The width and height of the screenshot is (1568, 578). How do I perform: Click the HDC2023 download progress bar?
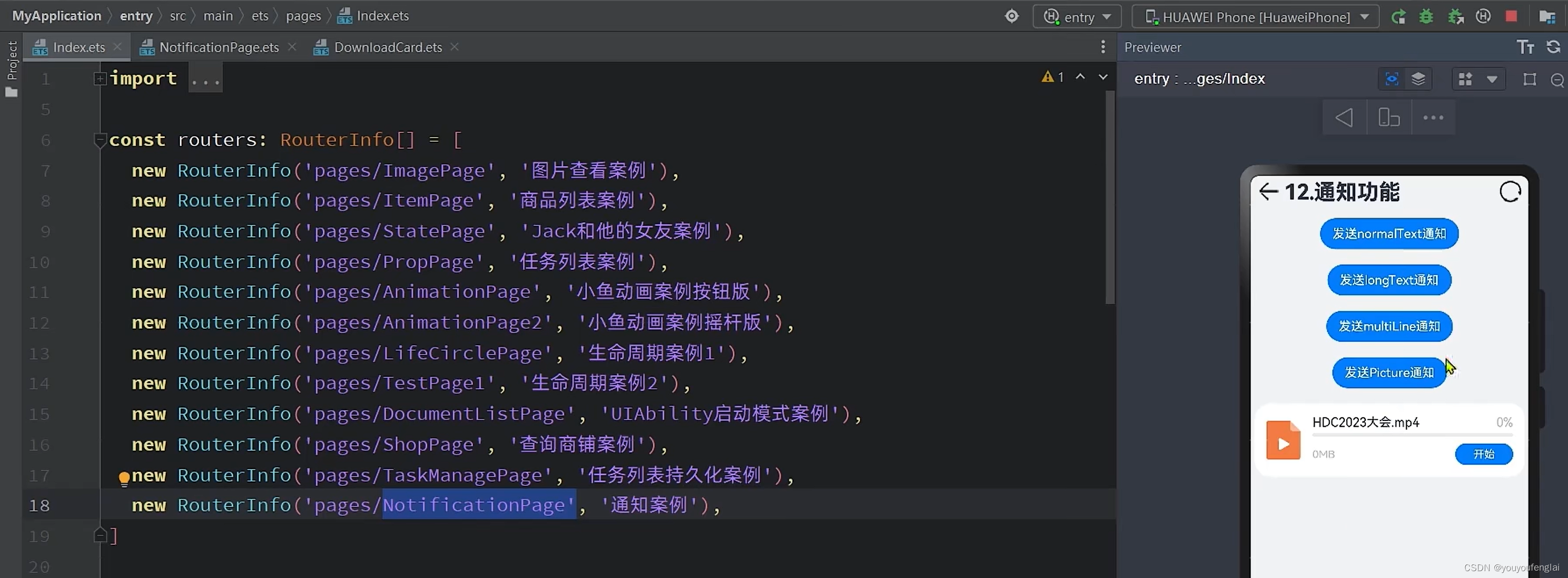point(1412,436)
